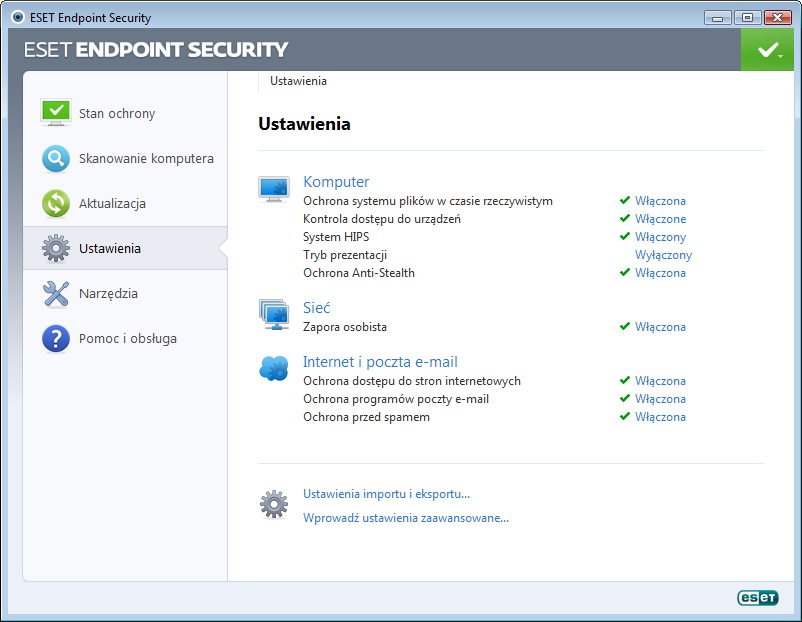Click the Kontrola dostępu do urządzeń label
This screenshot has height=622, width=802.
coord(382,219)
